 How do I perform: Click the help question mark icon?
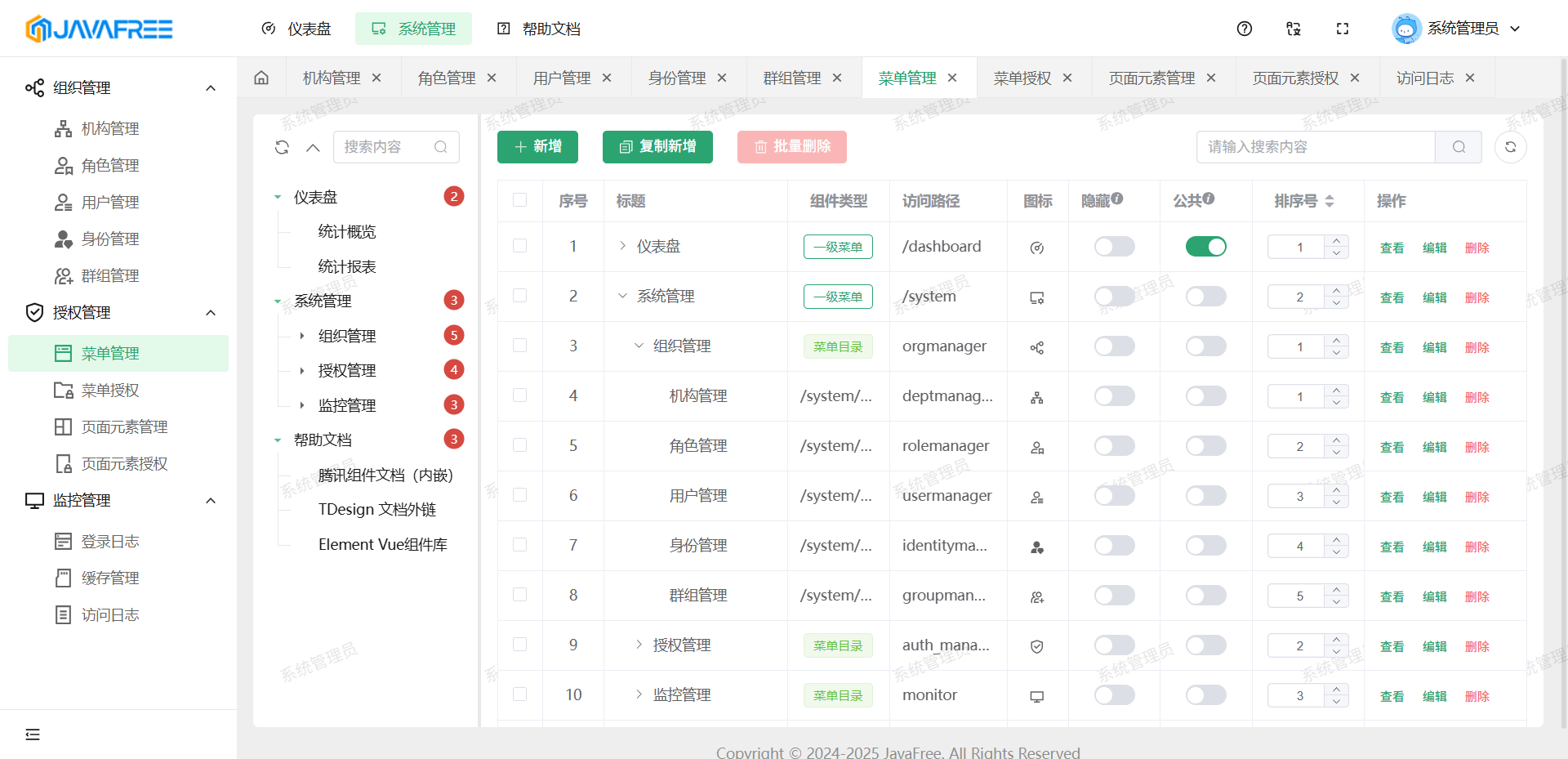[x=1244, y=29]
